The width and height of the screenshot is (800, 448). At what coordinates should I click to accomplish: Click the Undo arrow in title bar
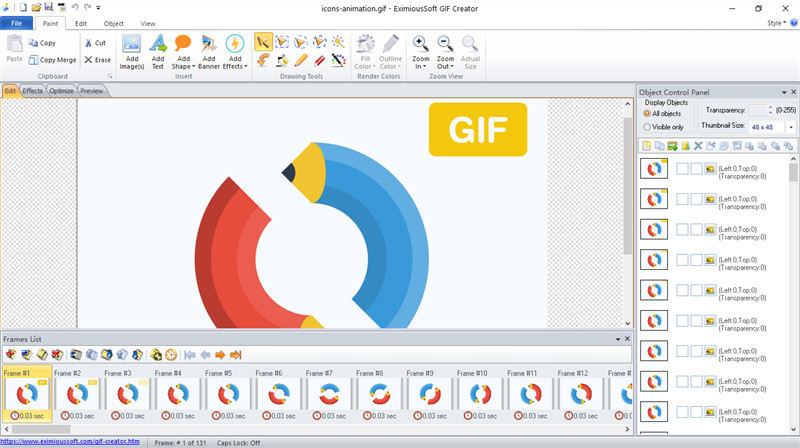click(75, 7)
